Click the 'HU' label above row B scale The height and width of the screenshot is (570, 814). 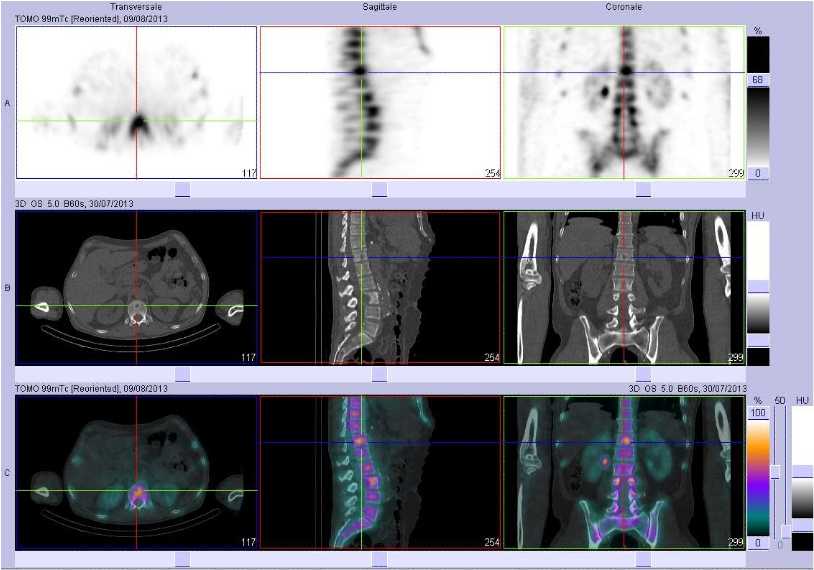758,215
